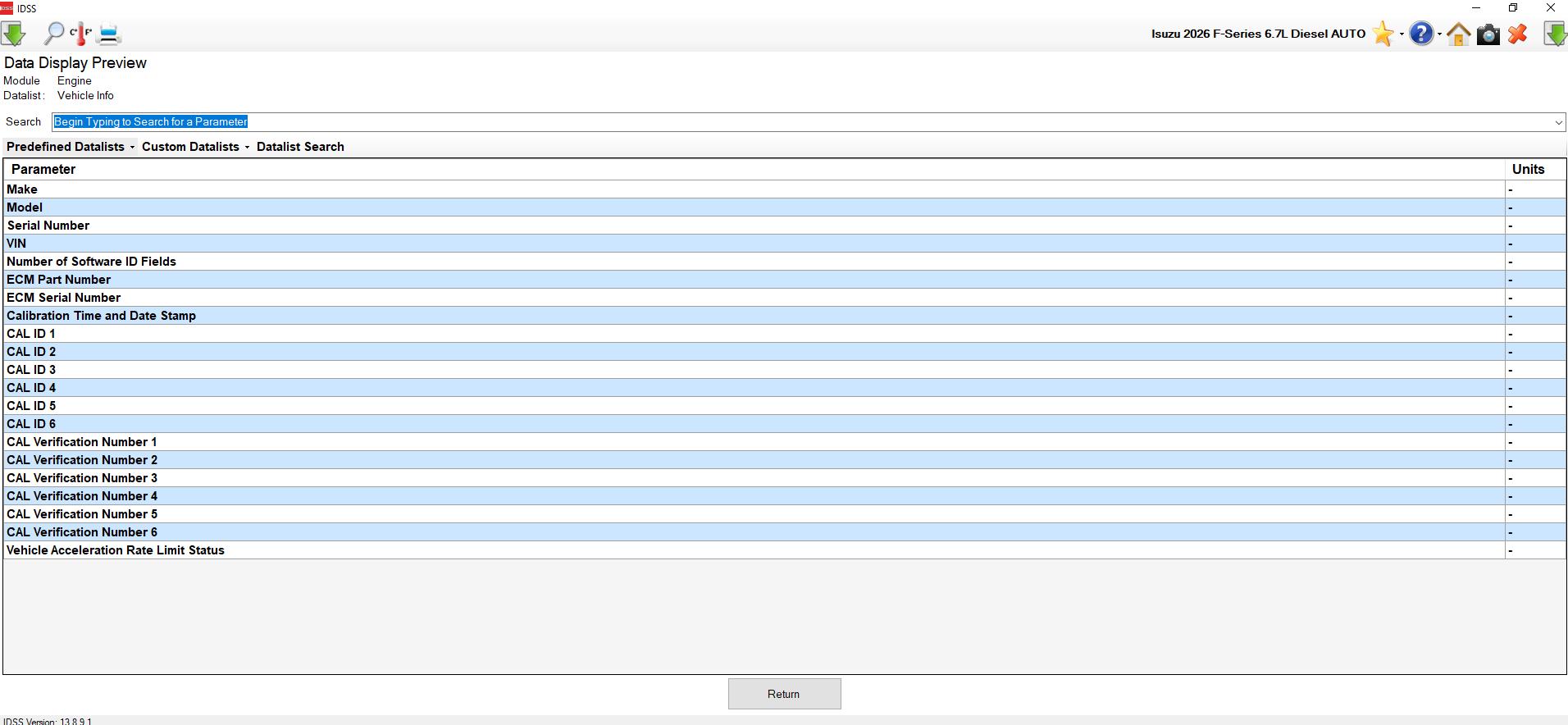Viewport: 1568px width, 725px height.
Task: Select CAL Verification Number 4 row
Action: (x=785, y=496)
